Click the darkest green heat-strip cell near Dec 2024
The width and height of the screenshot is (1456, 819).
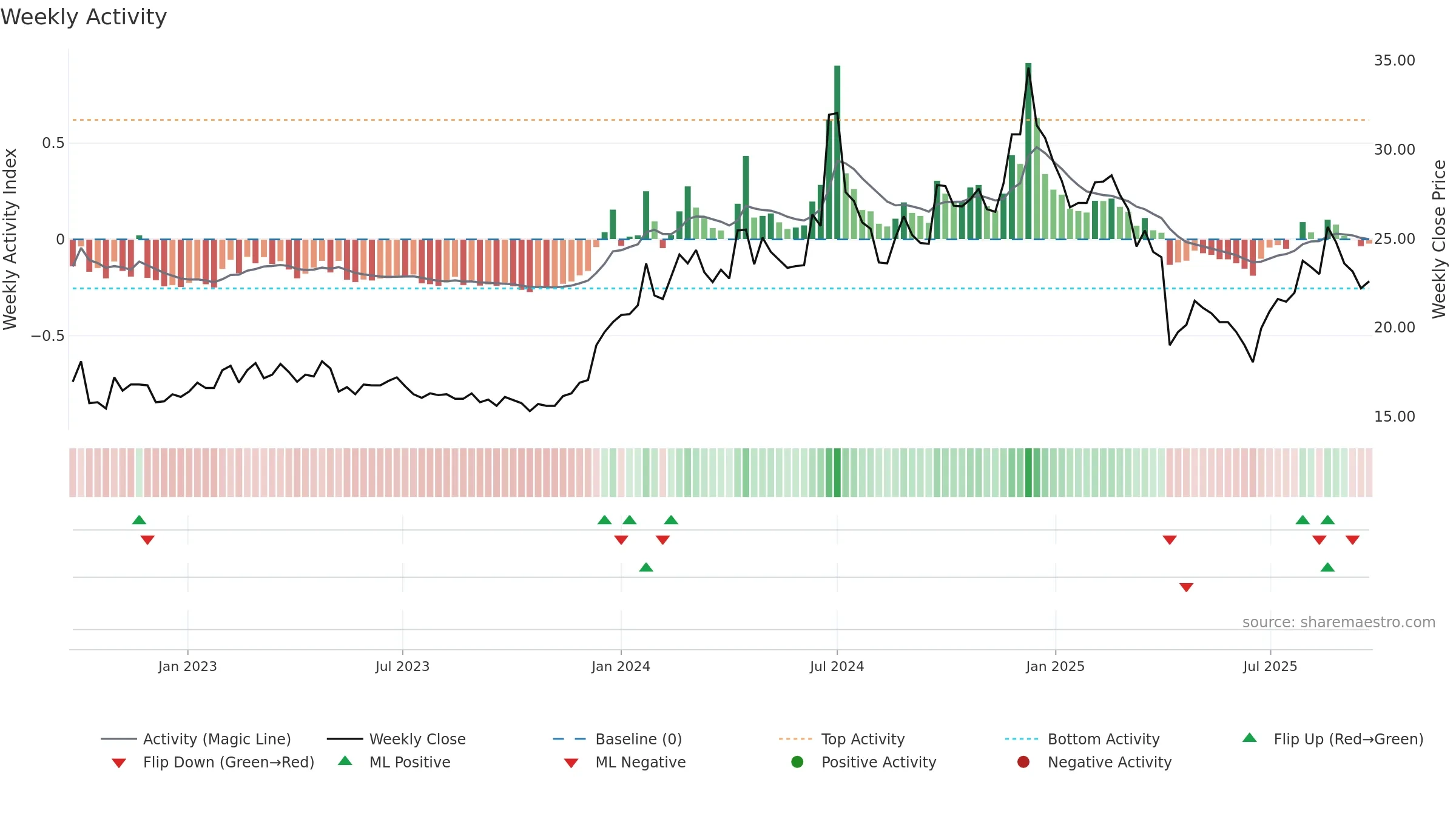coord(1028,473)
